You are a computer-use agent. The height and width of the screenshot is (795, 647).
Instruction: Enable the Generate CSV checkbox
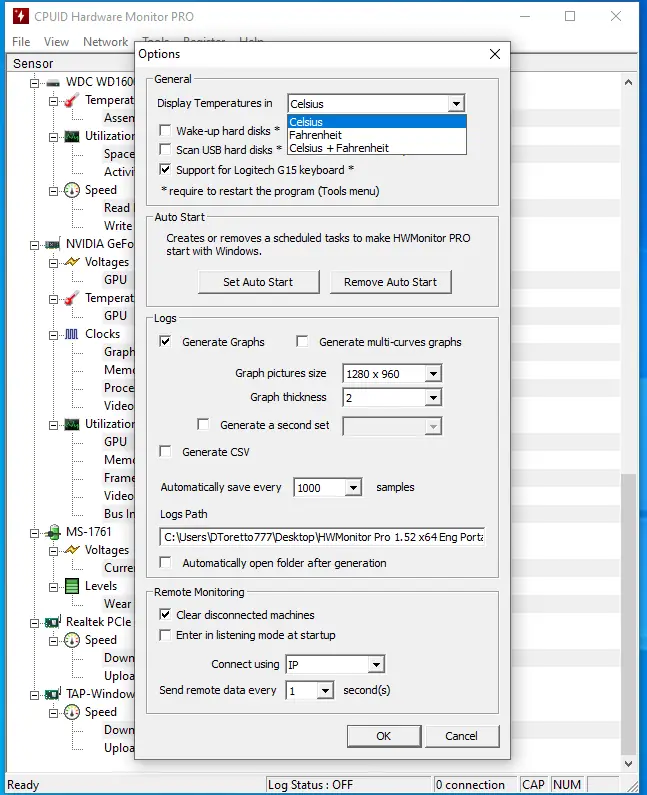click(x=165, y=451)
